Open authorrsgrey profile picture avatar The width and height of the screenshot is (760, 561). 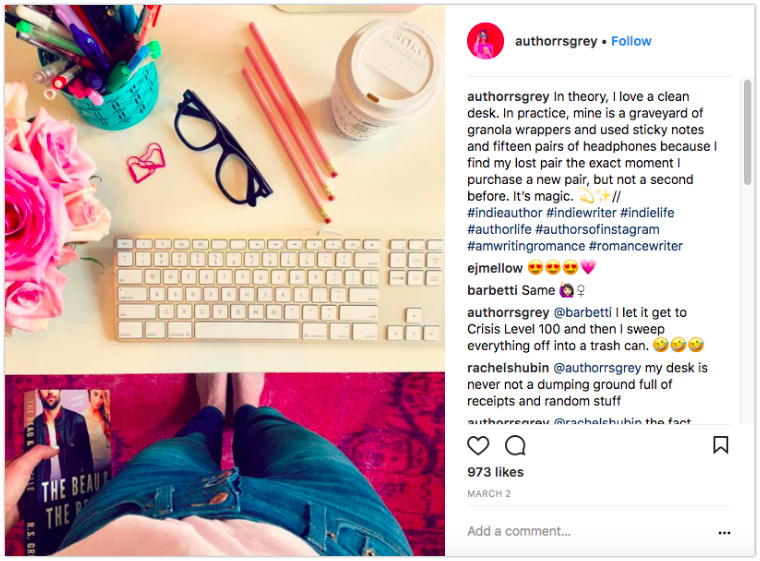pos(485,41)
